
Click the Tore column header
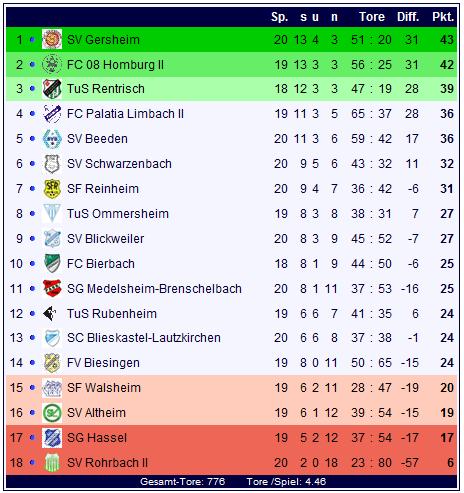[372, 17]
